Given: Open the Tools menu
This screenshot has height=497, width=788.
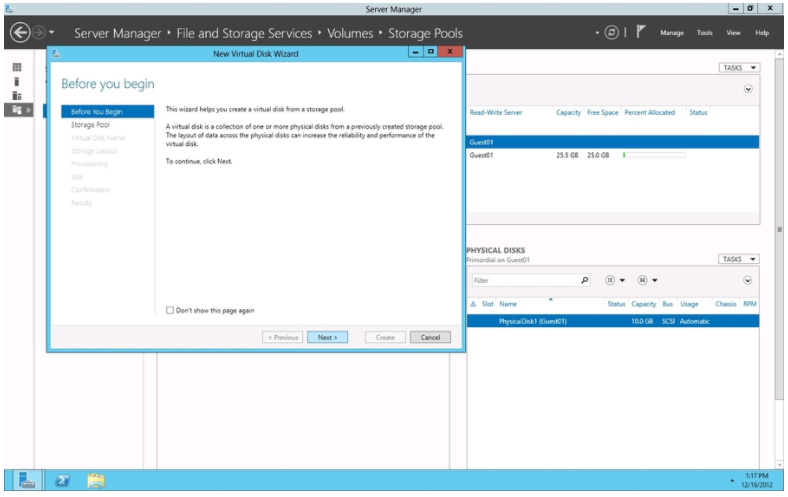Looking at the screenshot, I should pos(705,33).
